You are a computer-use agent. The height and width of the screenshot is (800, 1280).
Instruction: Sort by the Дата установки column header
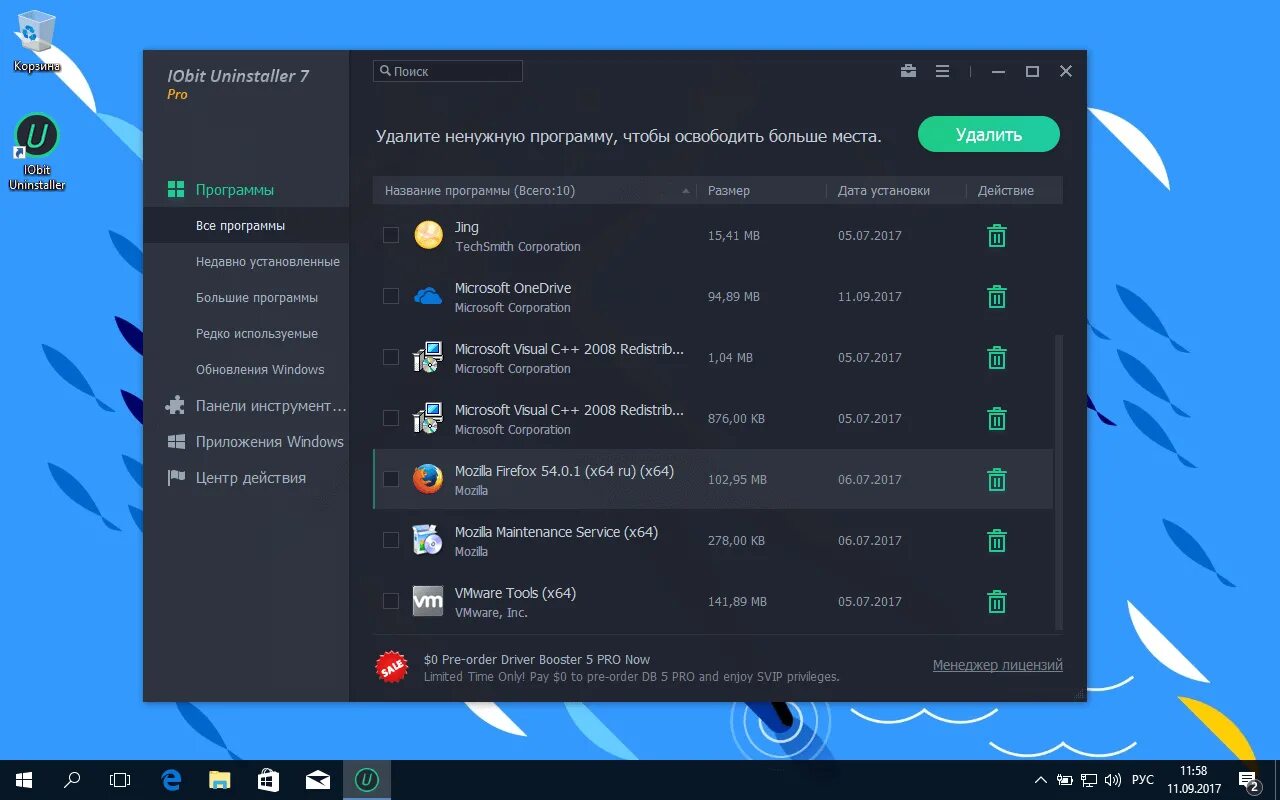click(896, 190)
